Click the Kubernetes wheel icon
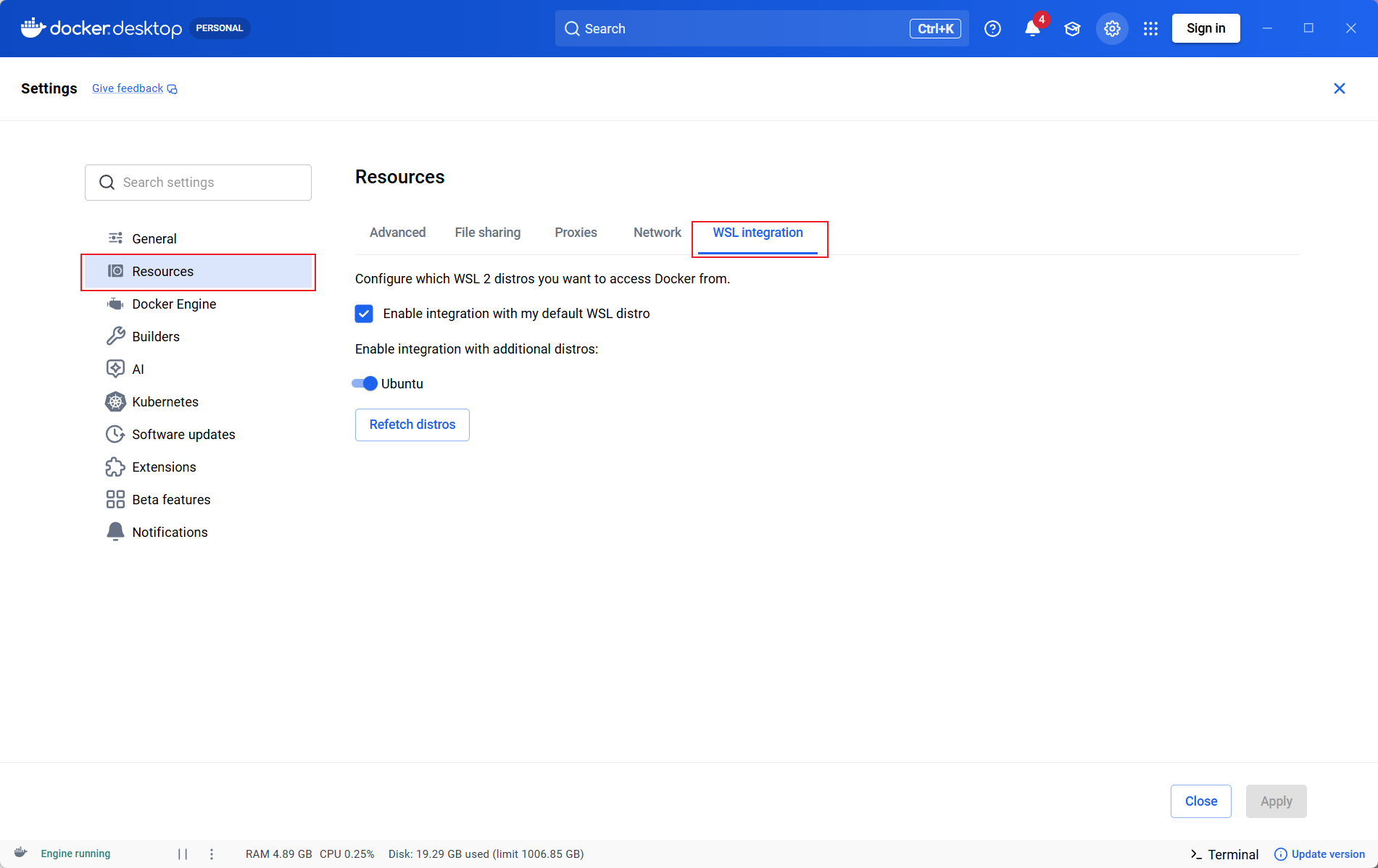Screen dimensions: 1378x868 coord(115,401)
